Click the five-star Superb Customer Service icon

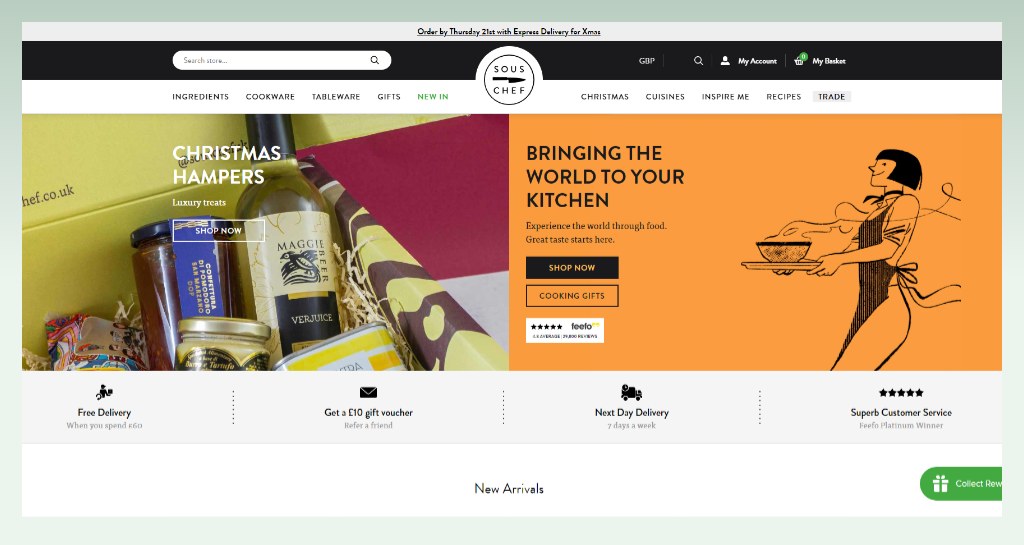901,393
